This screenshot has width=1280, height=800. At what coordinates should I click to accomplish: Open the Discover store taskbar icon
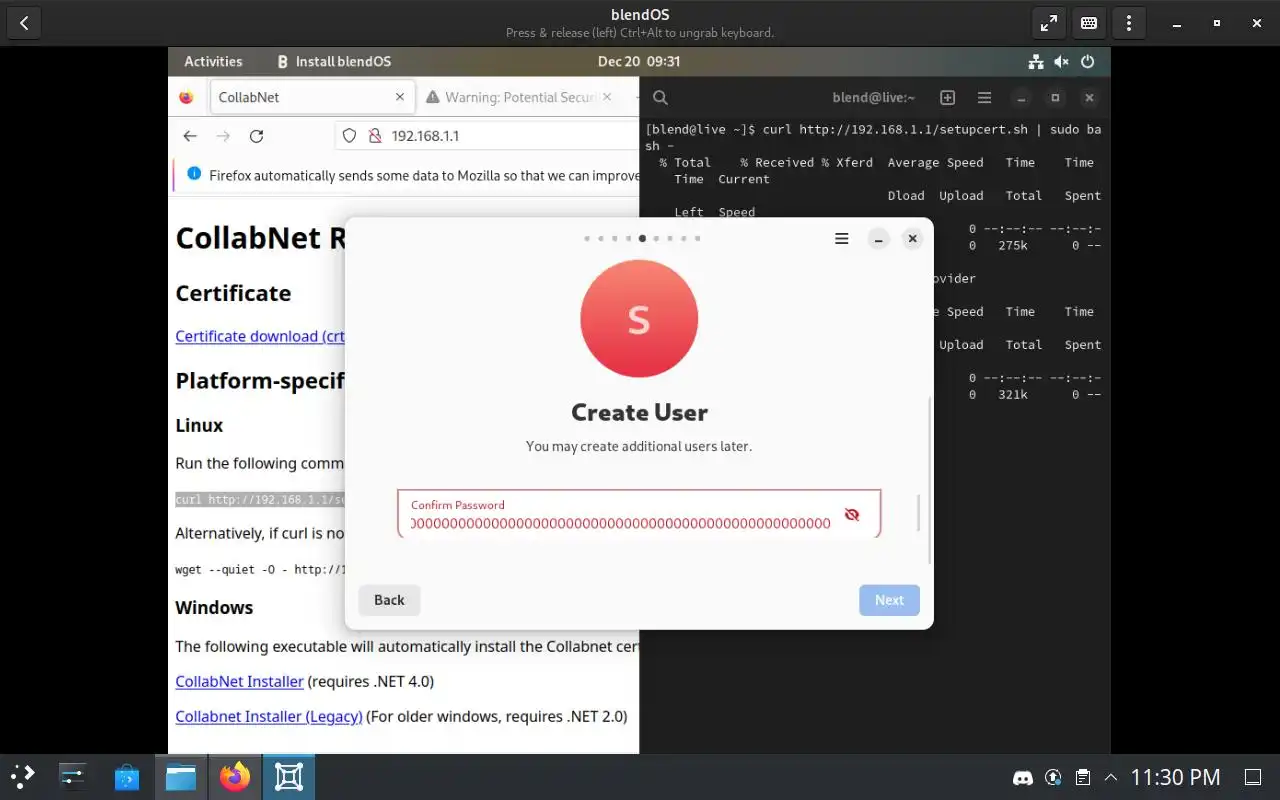click(x=127, y=777)
